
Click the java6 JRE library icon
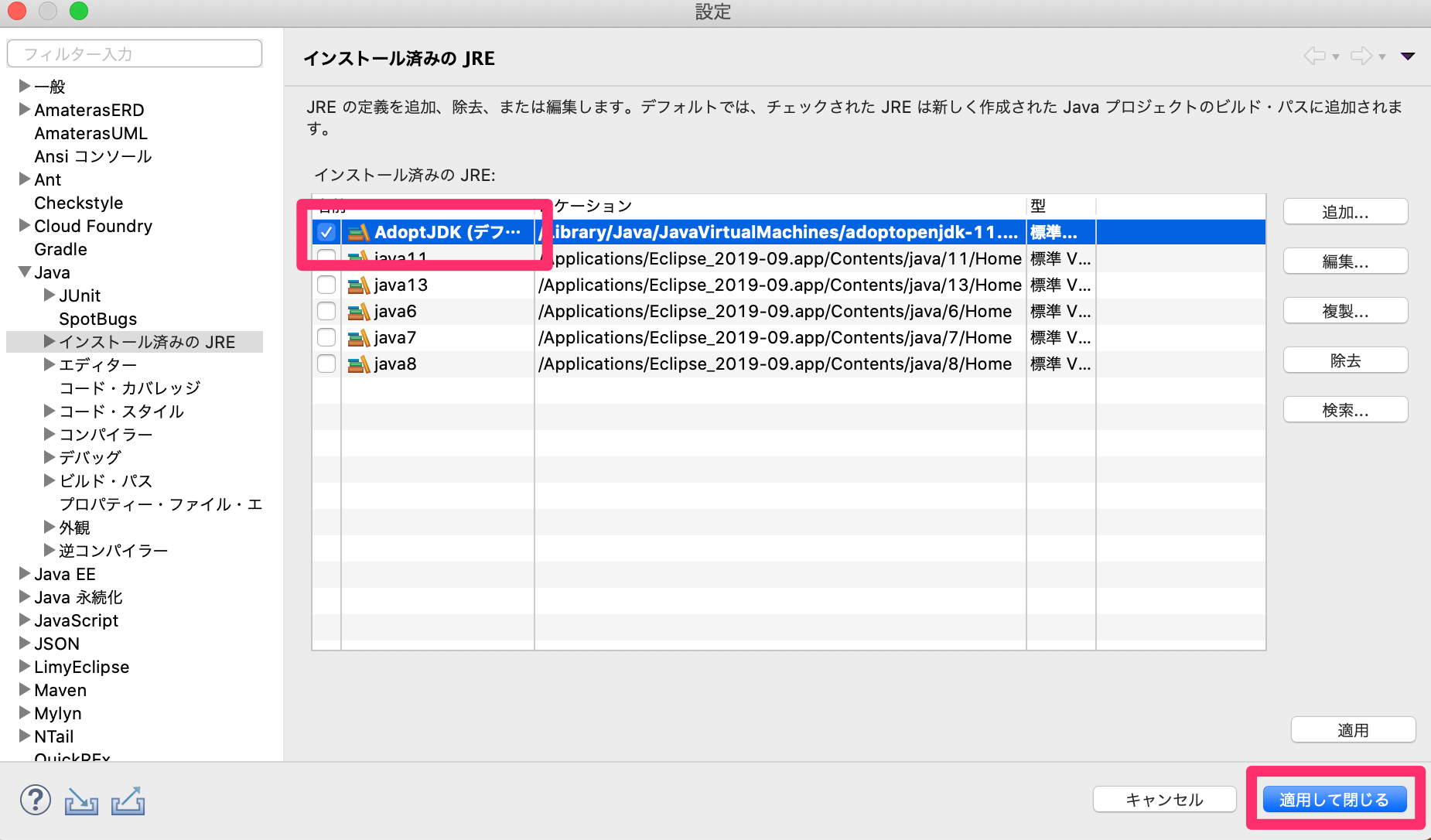[358, 312]
